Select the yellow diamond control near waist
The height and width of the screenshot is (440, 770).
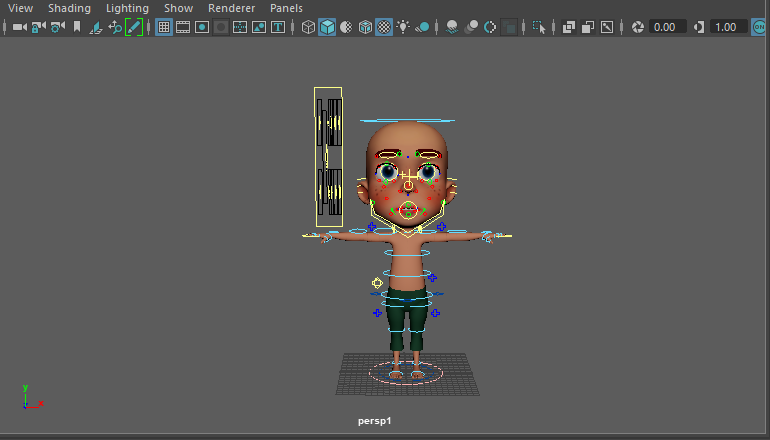(377, 283)
